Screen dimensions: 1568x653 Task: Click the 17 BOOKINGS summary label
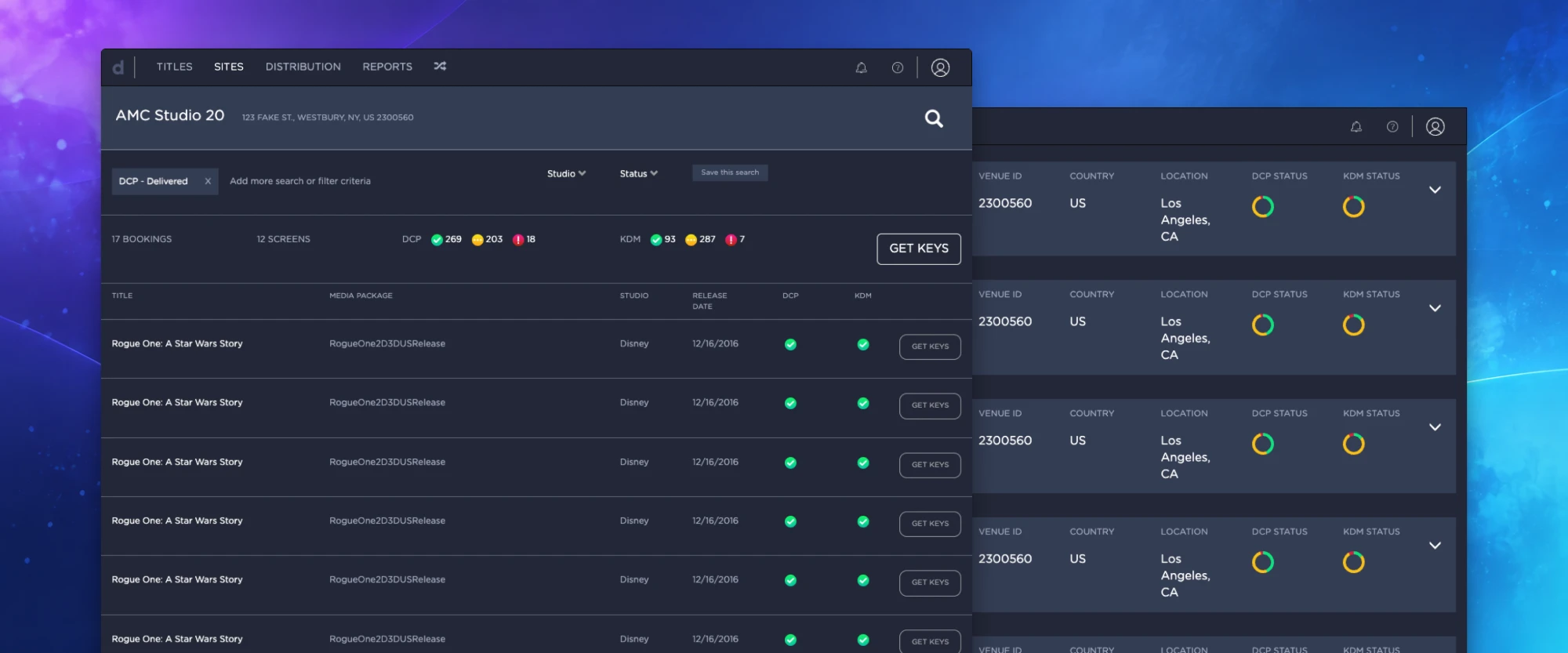pos(141,239)
